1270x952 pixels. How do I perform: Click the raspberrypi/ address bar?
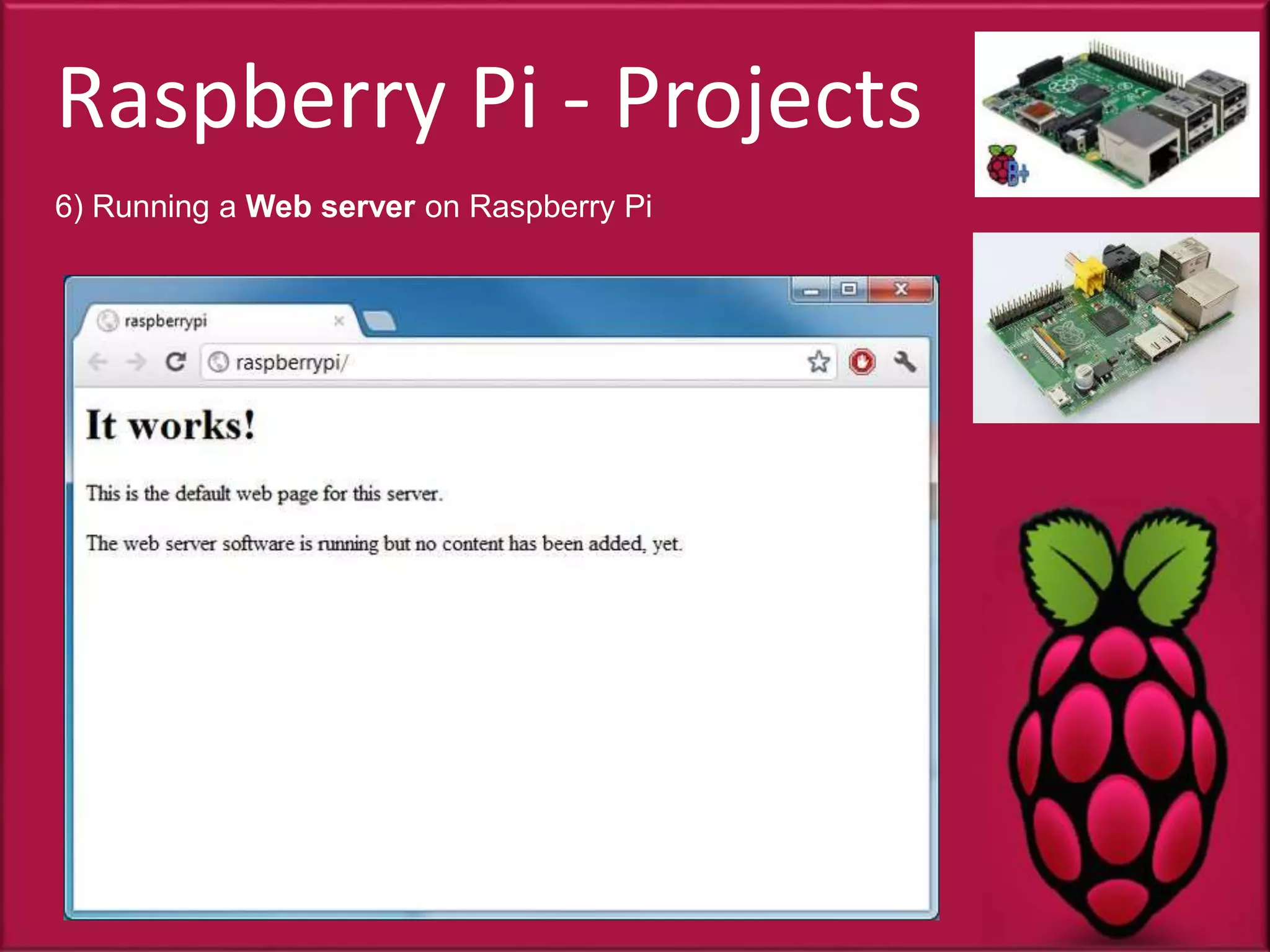(x=496, y=362)
